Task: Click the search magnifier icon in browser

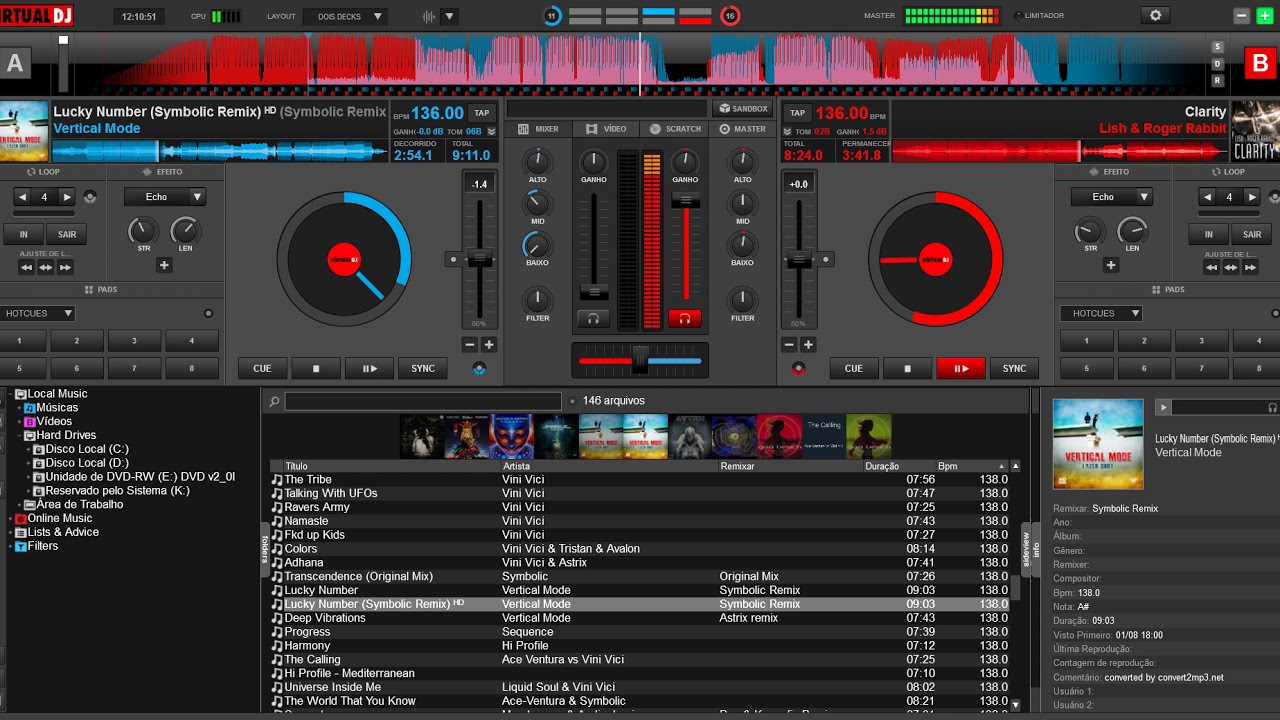Action: click(x=274, y=401)
